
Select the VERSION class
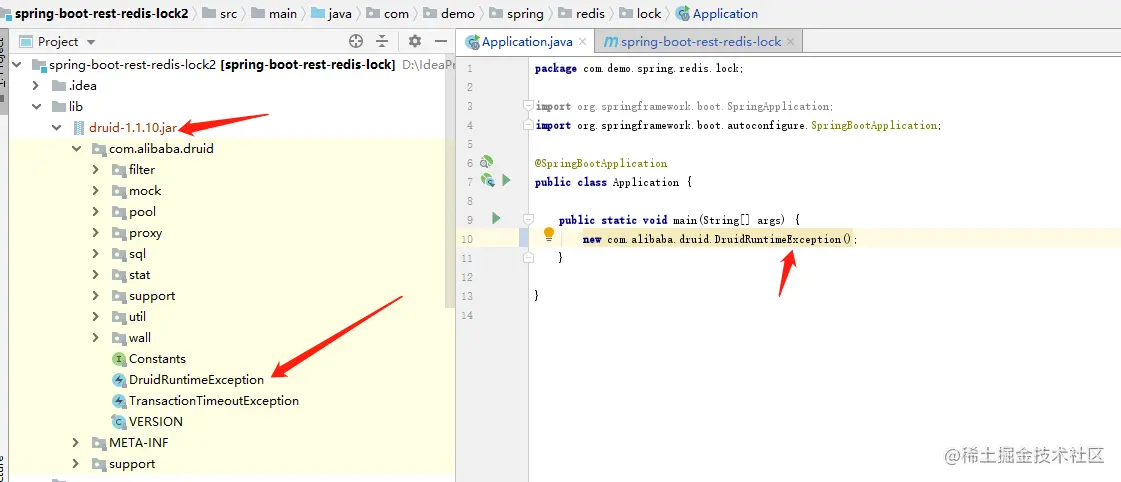coord(156,421)
